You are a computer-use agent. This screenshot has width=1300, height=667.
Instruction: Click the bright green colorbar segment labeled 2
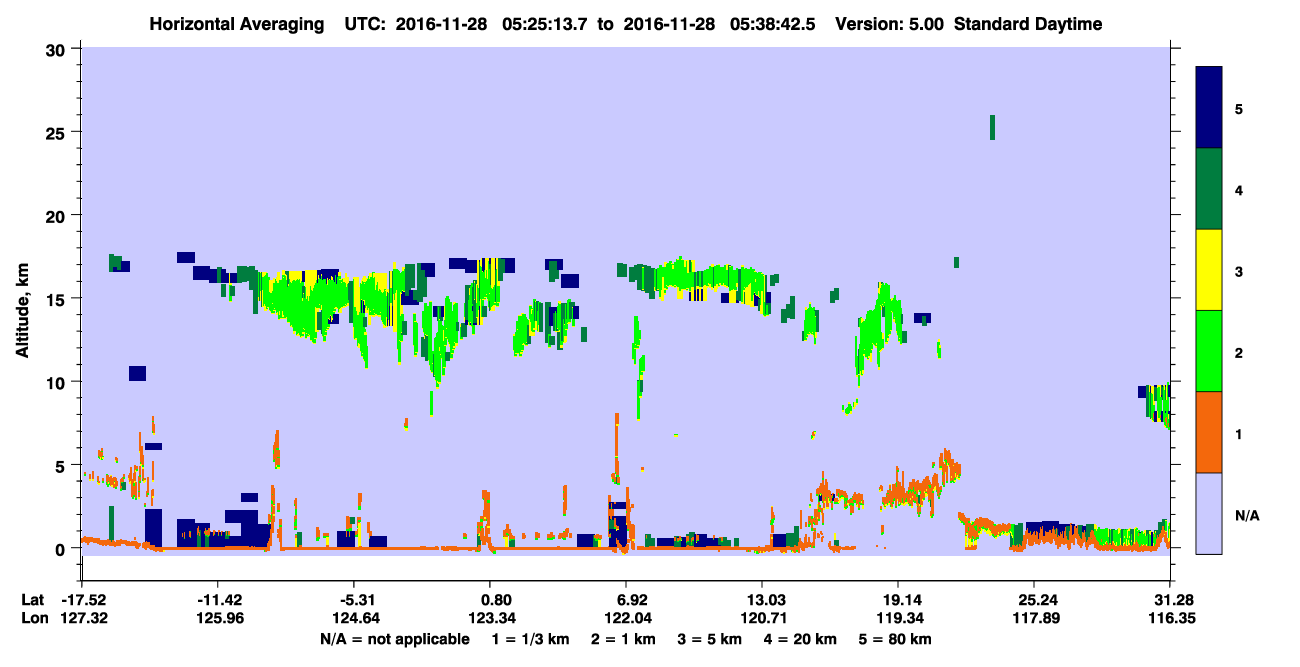coord(1209,351)
